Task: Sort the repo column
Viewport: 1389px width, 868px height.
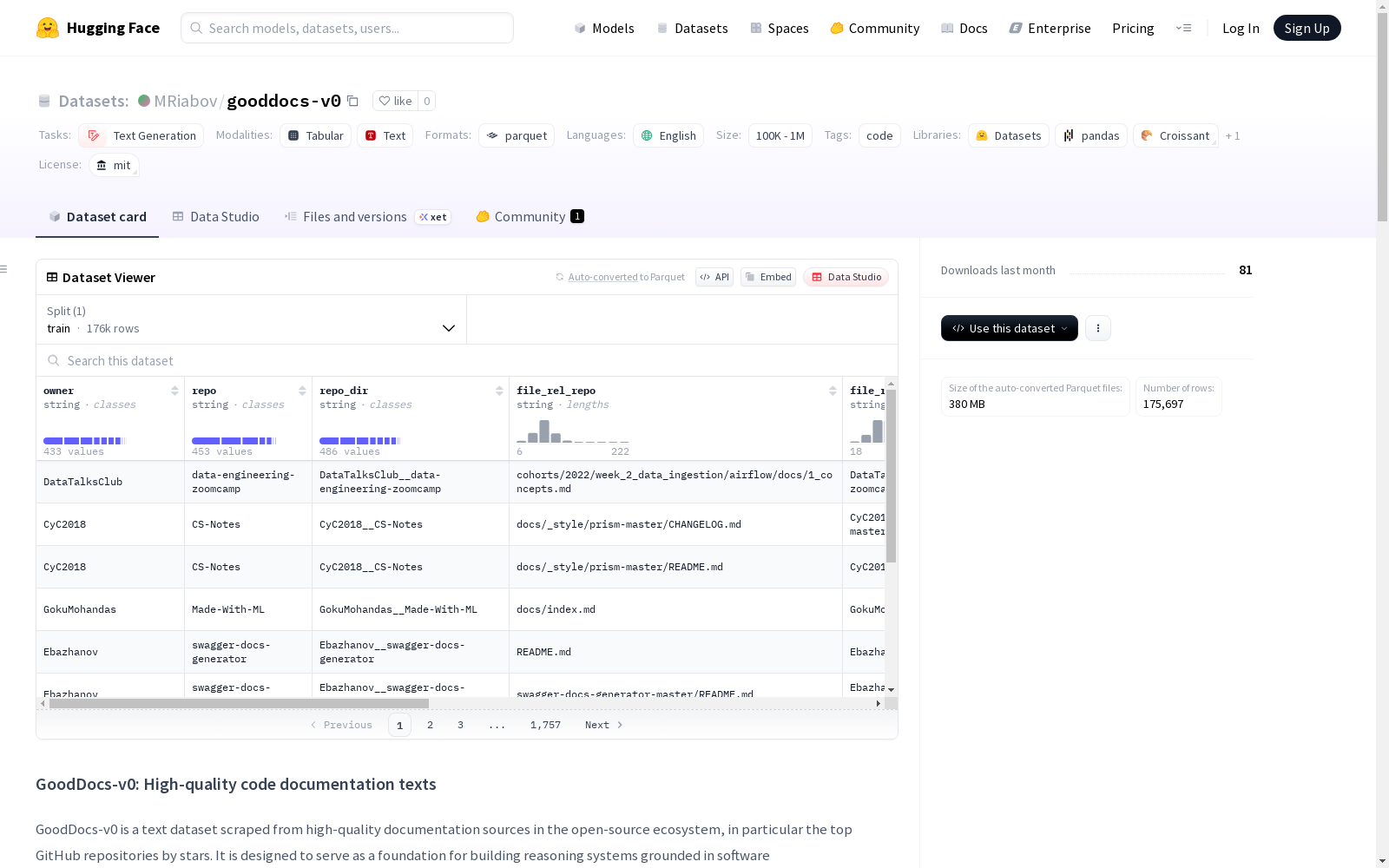Action: click(x=302, y=391)
